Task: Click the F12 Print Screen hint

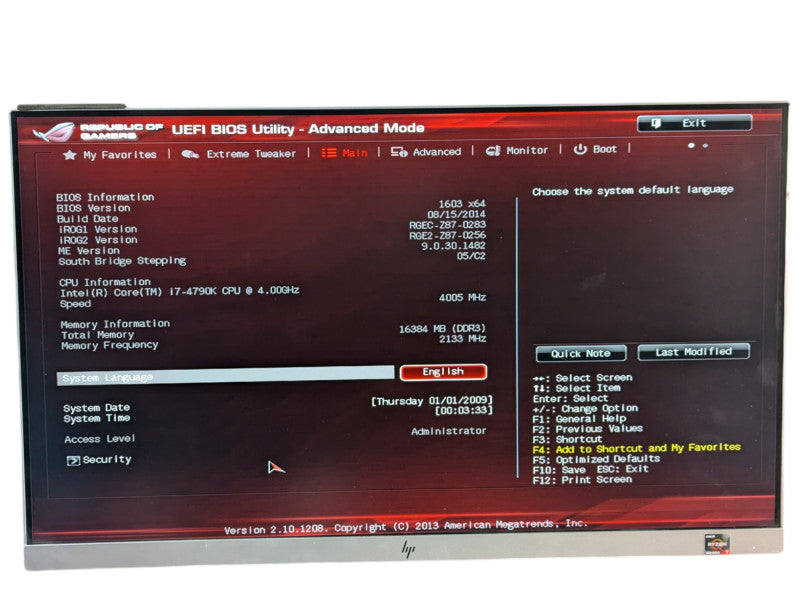Action: [x=582, y=480]
